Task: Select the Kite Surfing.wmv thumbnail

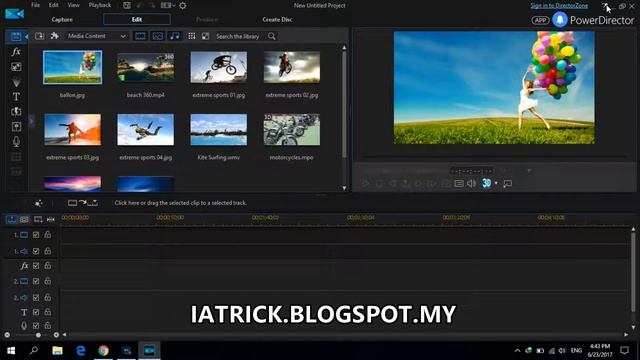Action: [x=218, y=129]
